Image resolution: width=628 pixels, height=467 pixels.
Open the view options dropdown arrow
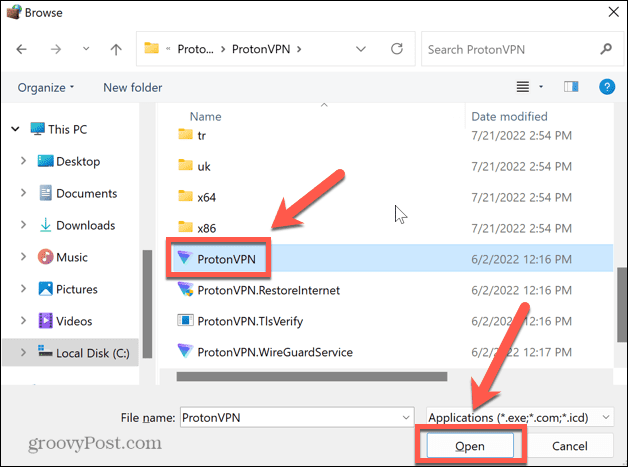pyautogui.click(x=541, y=87)
